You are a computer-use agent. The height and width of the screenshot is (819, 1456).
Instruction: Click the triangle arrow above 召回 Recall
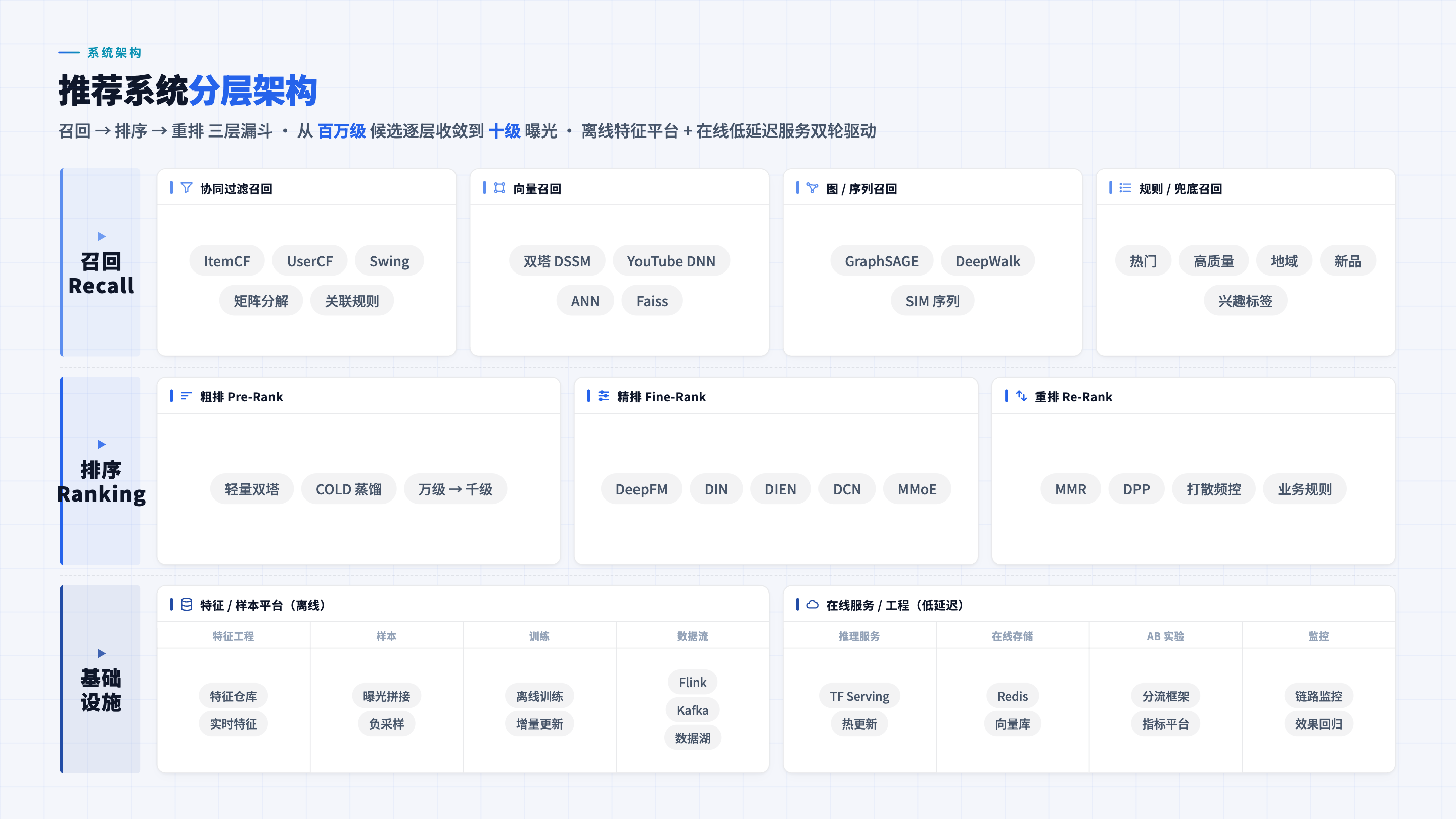(102, 236)
